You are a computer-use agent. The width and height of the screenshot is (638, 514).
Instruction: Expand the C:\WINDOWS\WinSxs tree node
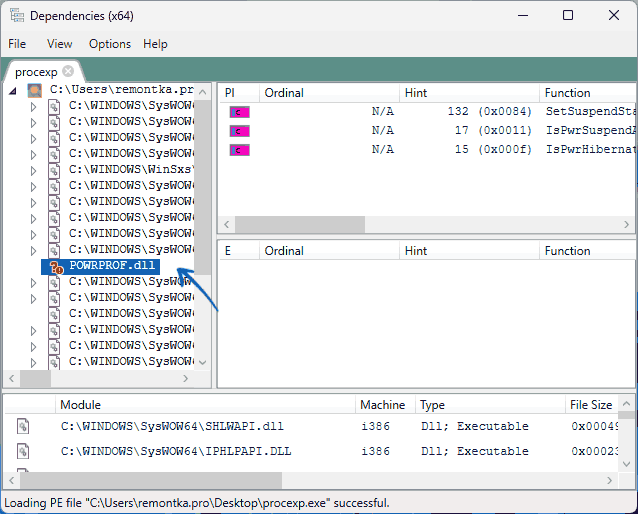[x=33, y=171]
